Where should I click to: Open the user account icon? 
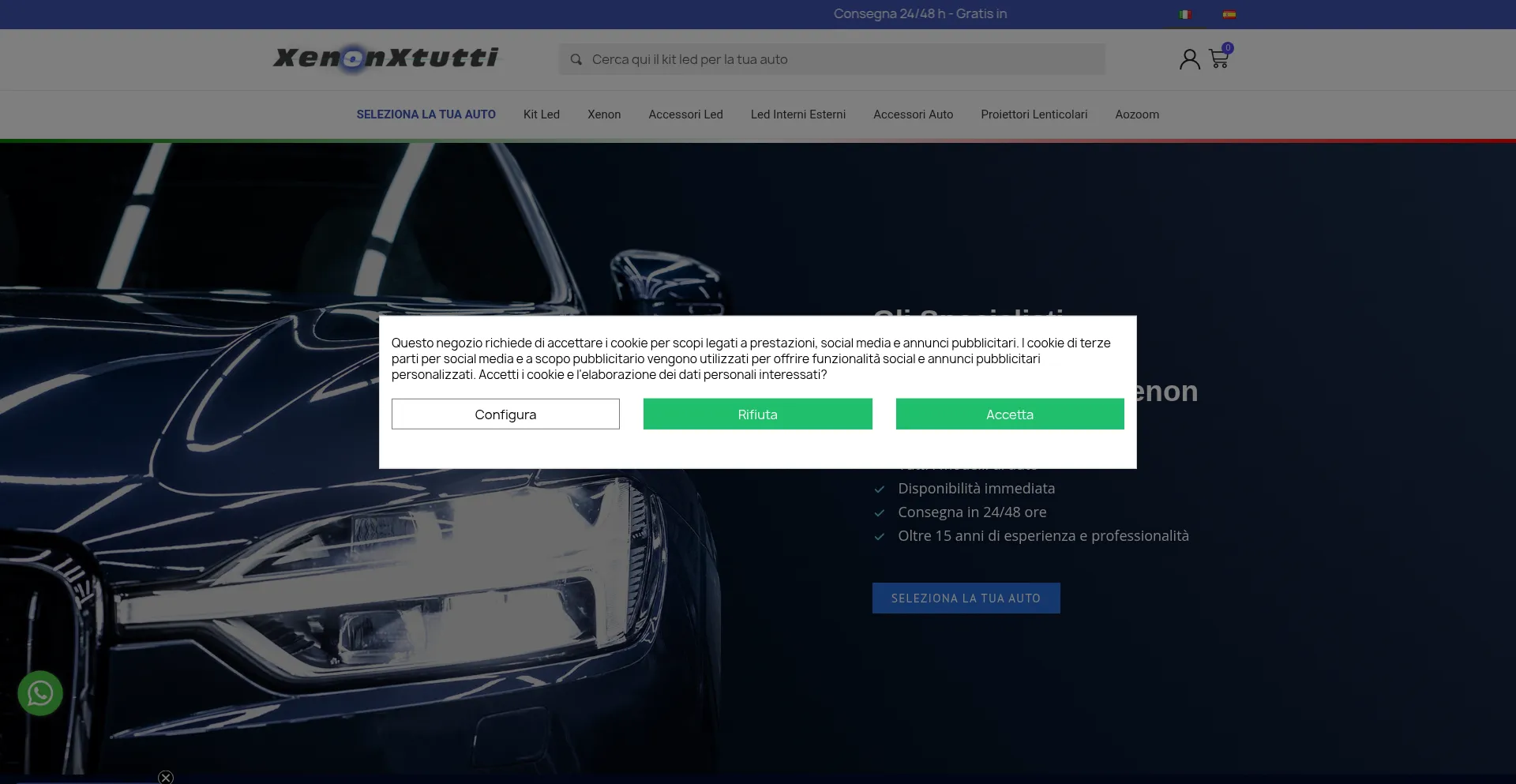1189,59
